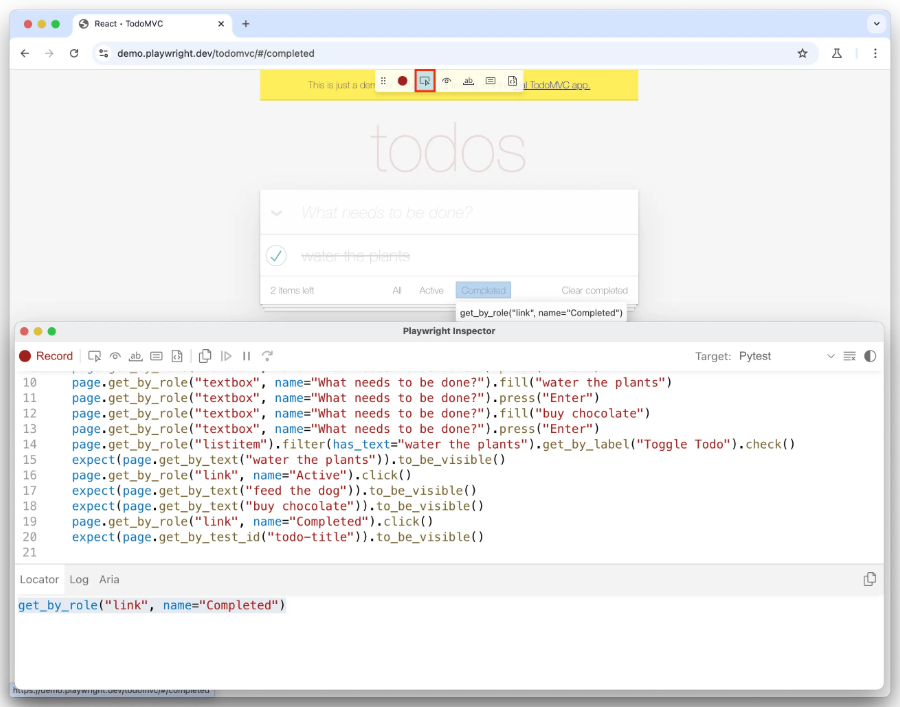Click the Record button in Playwright Inspector

[46, 356]
